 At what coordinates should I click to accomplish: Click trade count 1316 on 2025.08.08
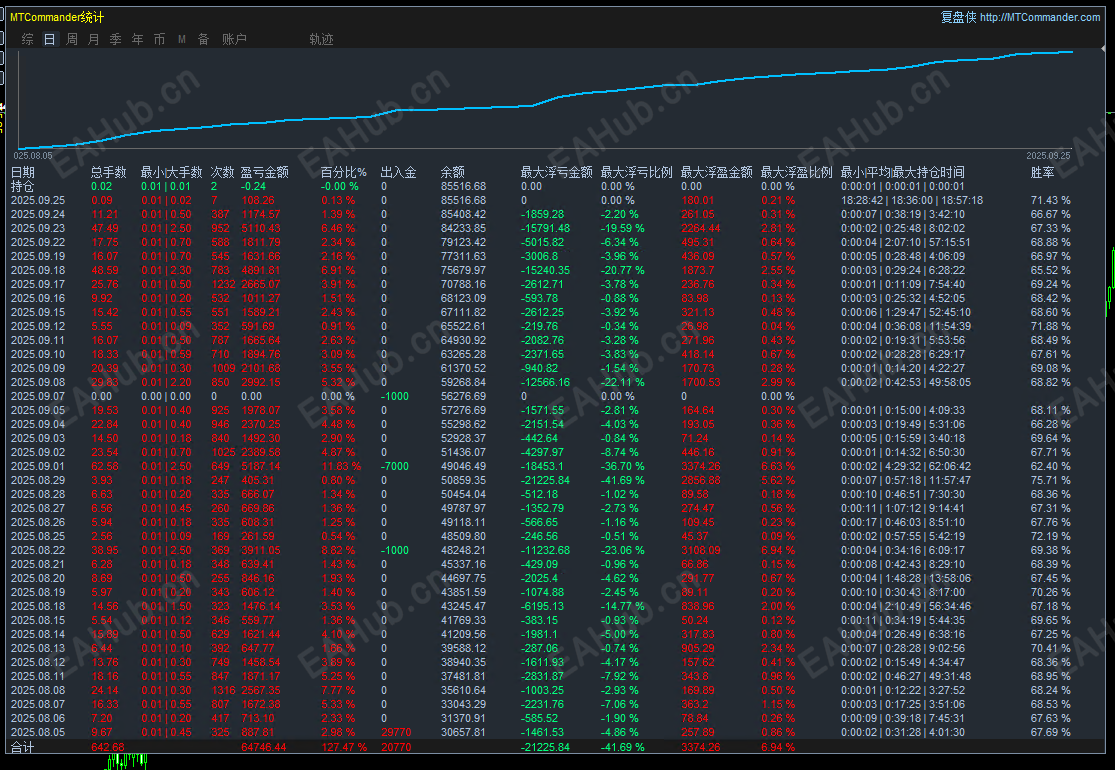click(223, 690)
